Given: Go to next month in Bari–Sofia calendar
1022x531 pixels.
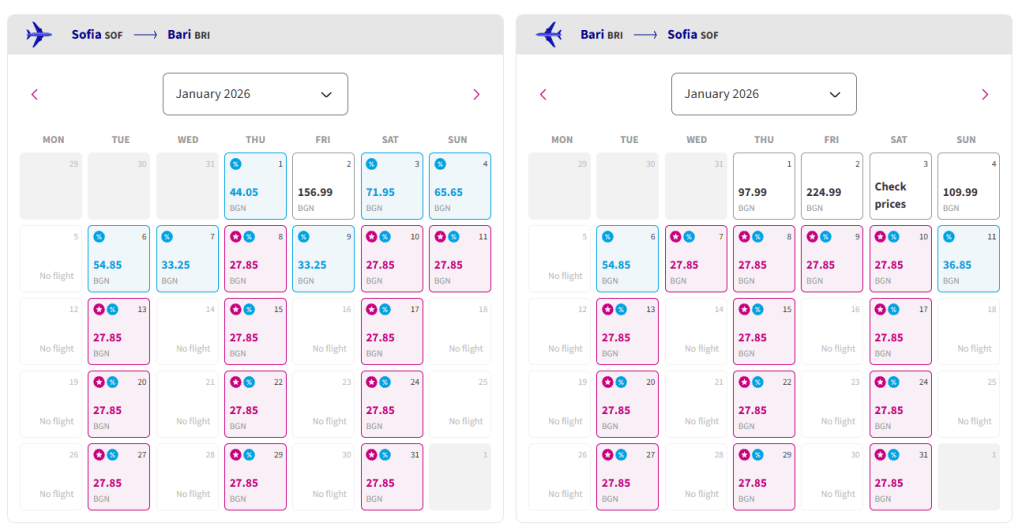Looking at the screenshot, I should pos(984,95).
